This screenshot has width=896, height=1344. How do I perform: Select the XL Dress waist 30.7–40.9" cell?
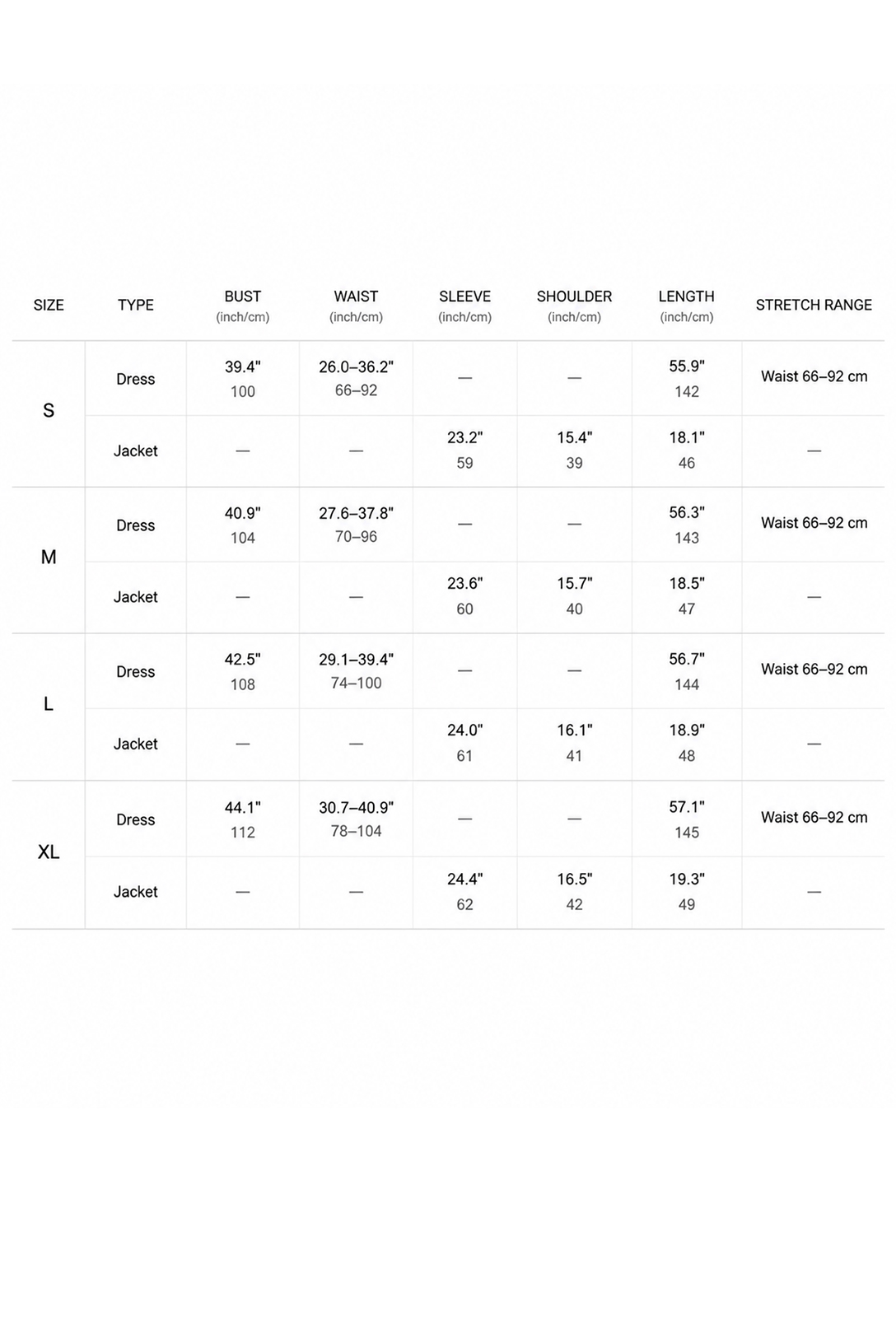click(356, 819)
